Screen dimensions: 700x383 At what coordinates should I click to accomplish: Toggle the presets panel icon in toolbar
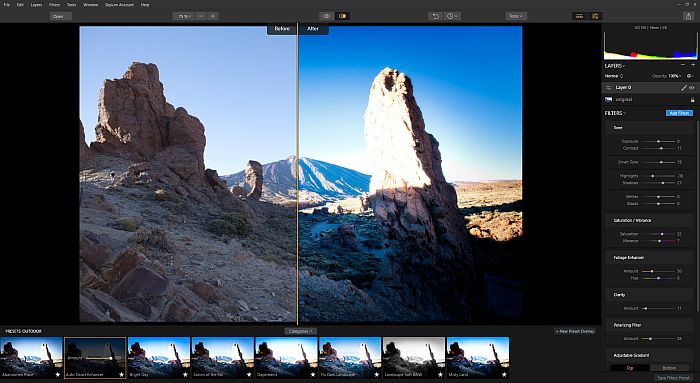579,16
